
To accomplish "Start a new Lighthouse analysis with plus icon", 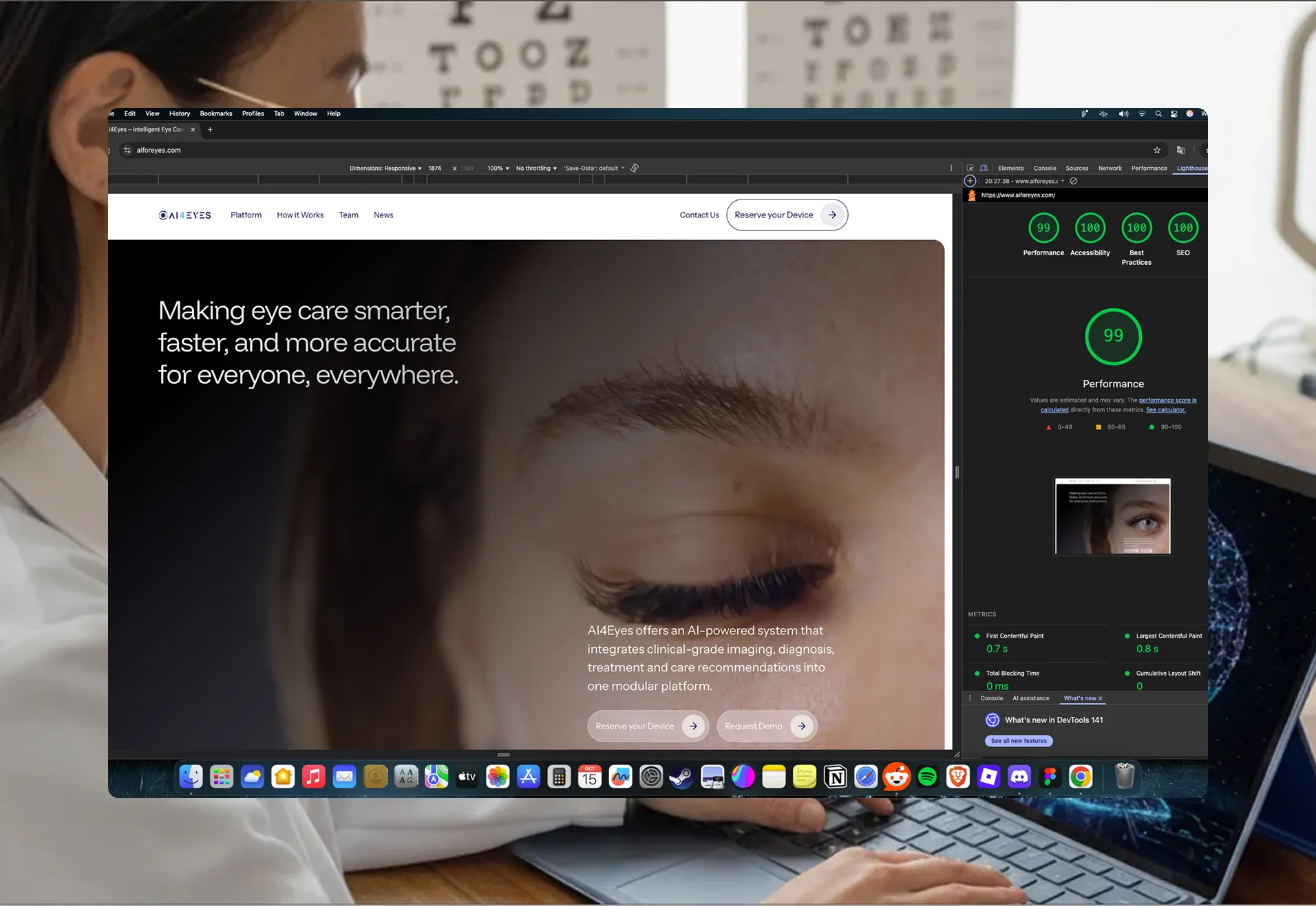I will tap(970, 181).
